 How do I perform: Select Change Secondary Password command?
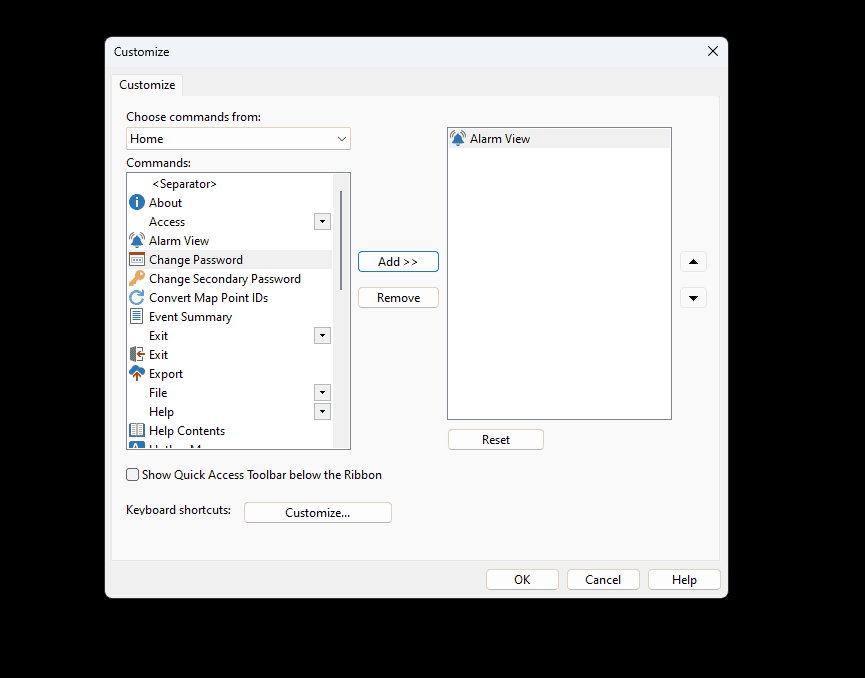click(225, 279)
